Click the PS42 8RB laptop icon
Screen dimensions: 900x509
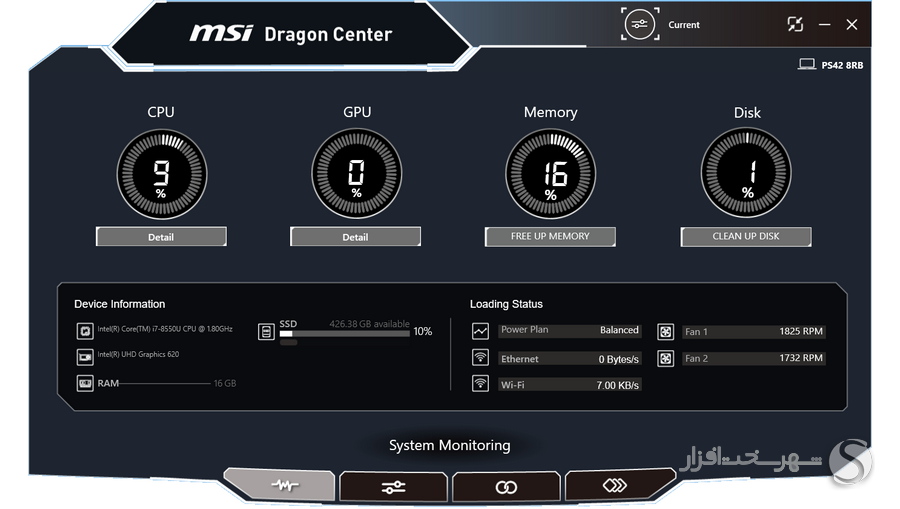[x=806, y=64]
